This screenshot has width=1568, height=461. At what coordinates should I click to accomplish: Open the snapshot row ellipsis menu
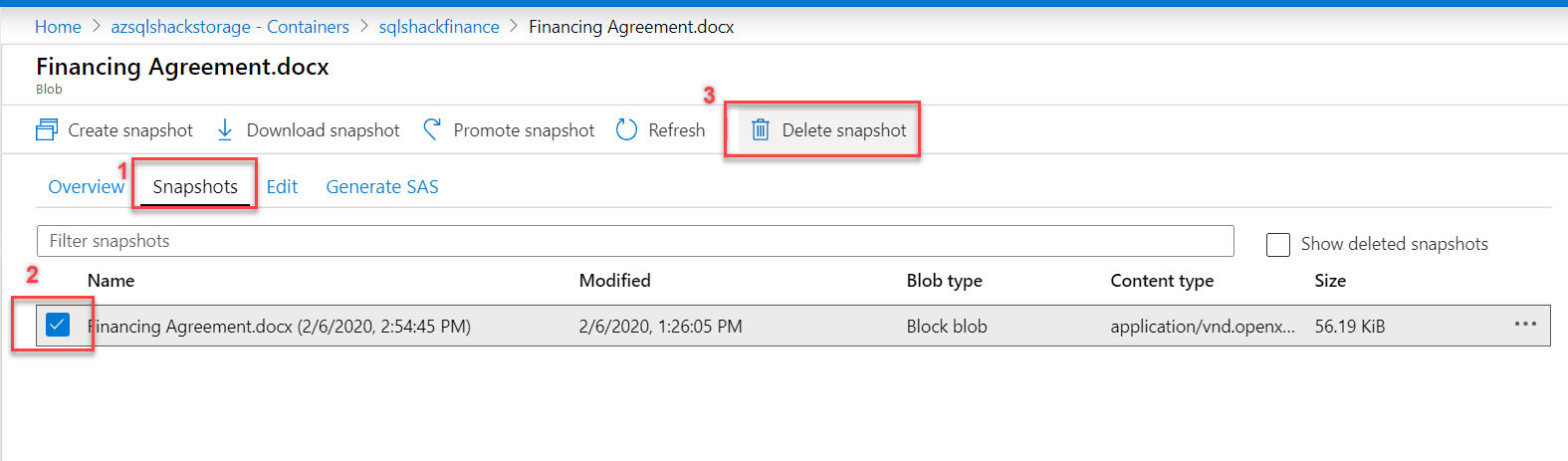[1525, 325]
